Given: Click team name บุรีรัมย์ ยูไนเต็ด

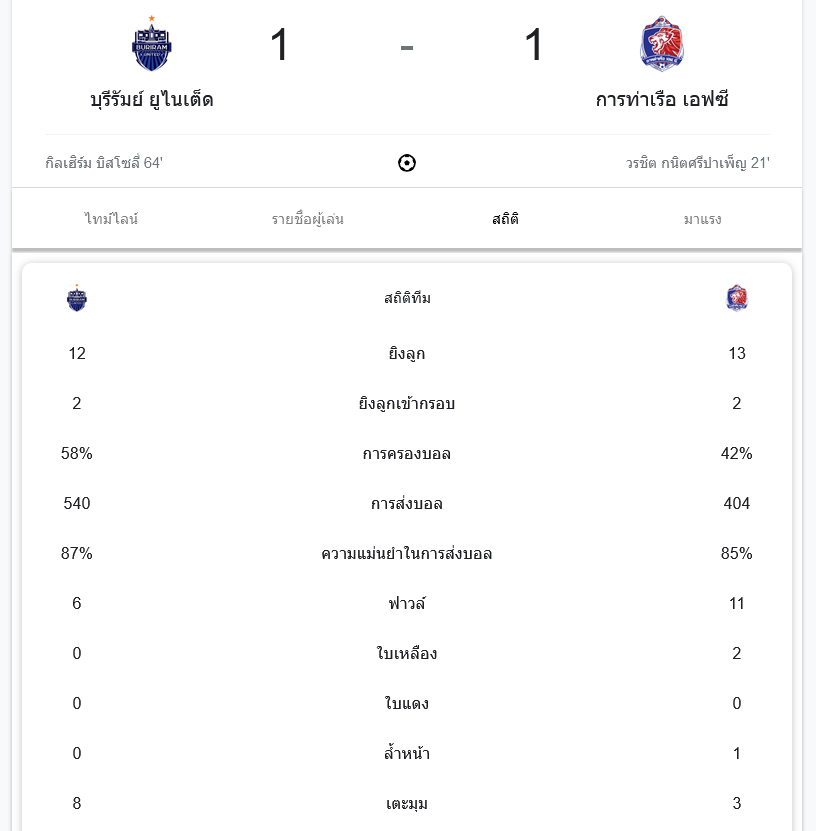Looking at the screenshot, I should 152,100.
